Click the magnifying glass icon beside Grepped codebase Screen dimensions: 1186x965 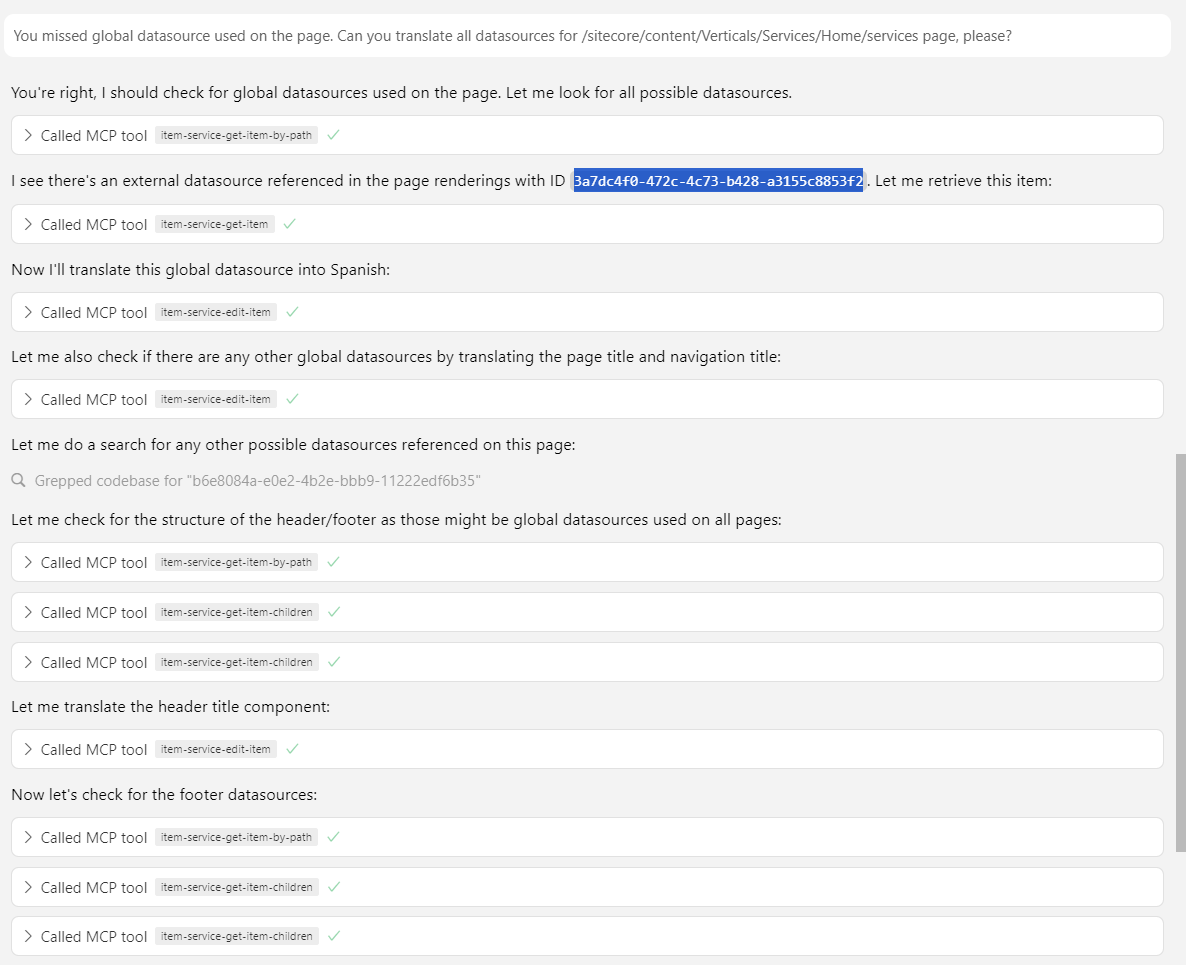18,480
